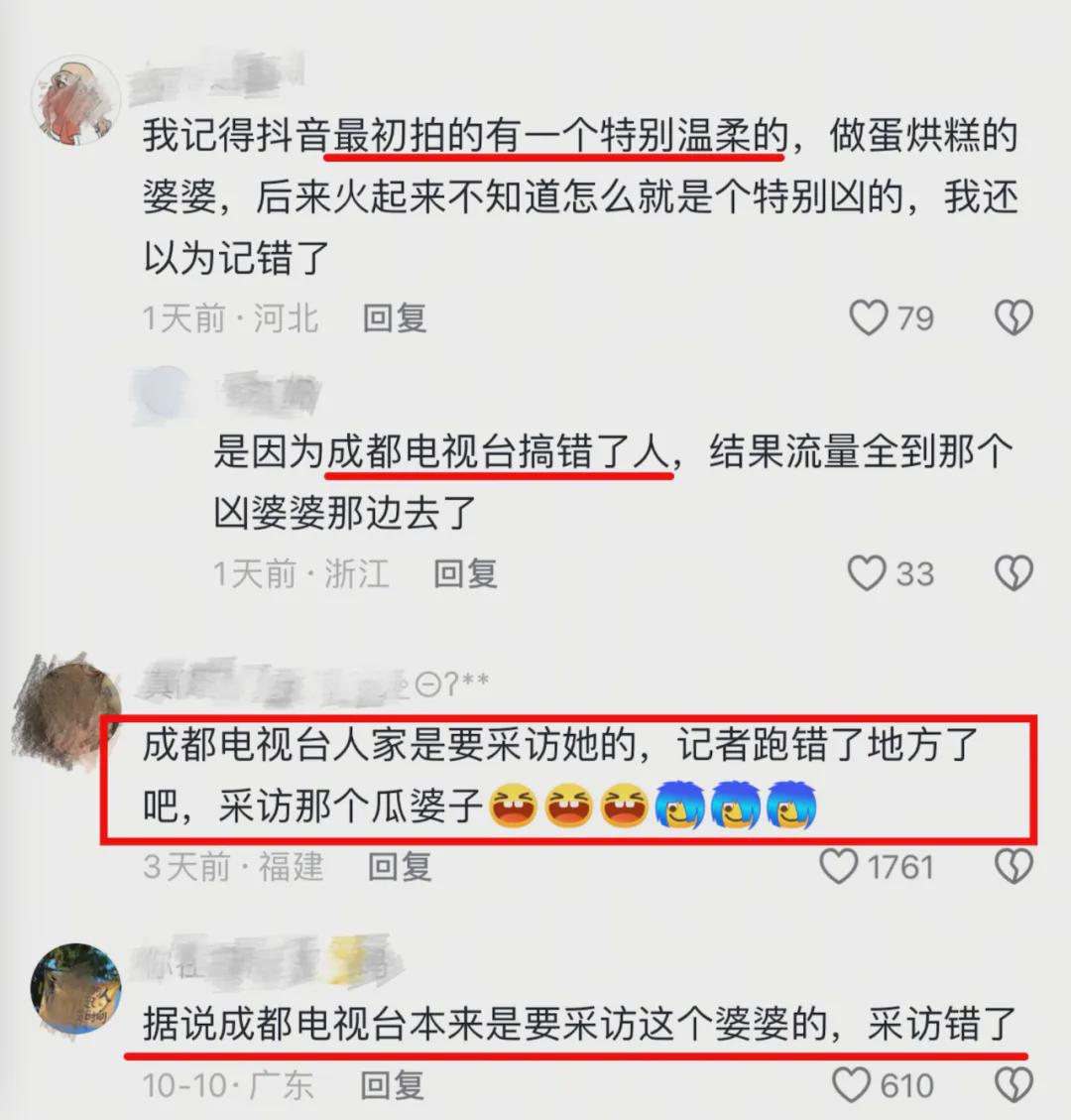Dislike the Fujian user's comment

pyautogui.click(x=1013, y=866)
